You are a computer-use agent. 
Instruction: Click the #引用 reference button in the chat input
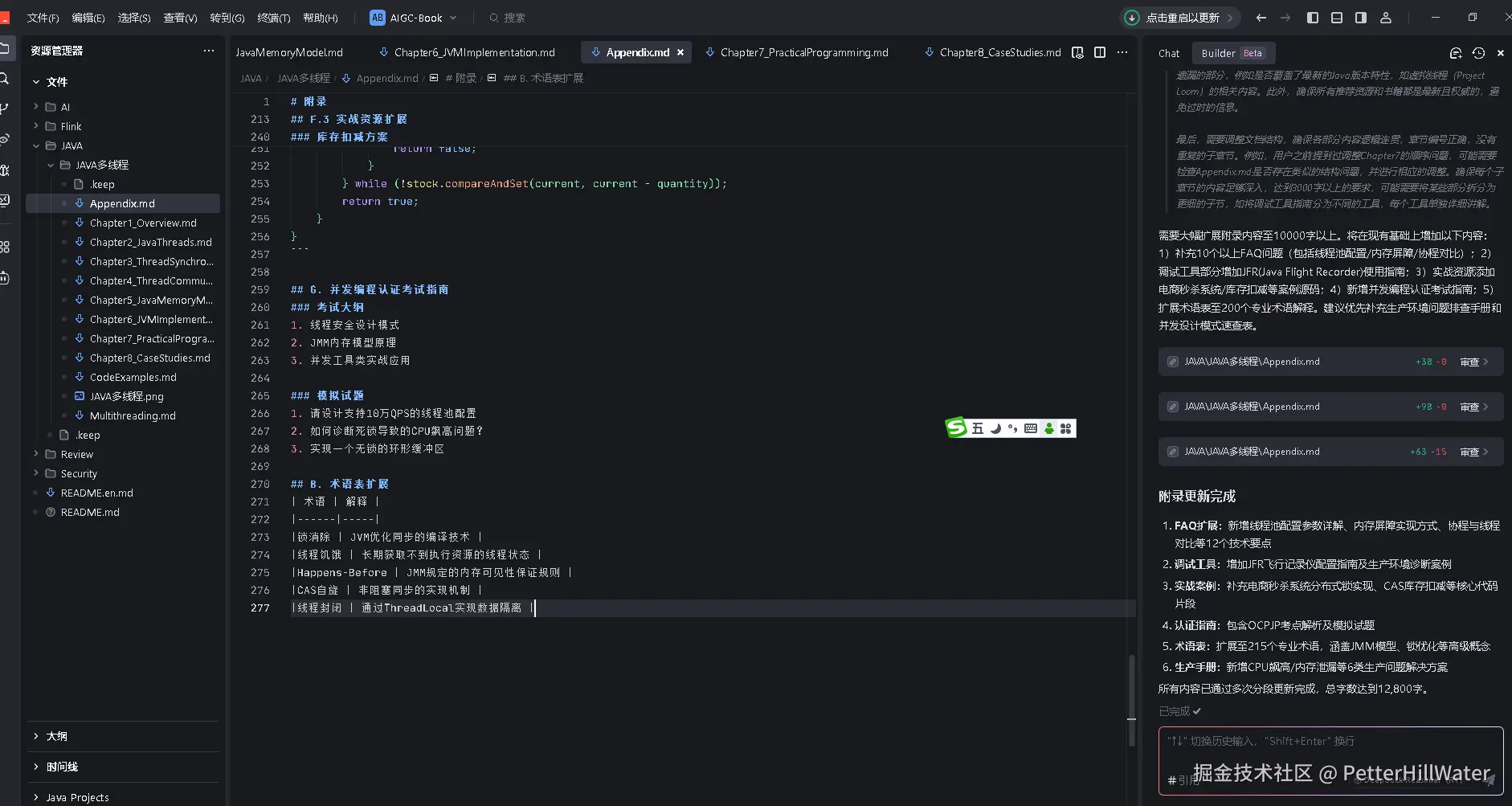coord(1183,780)
